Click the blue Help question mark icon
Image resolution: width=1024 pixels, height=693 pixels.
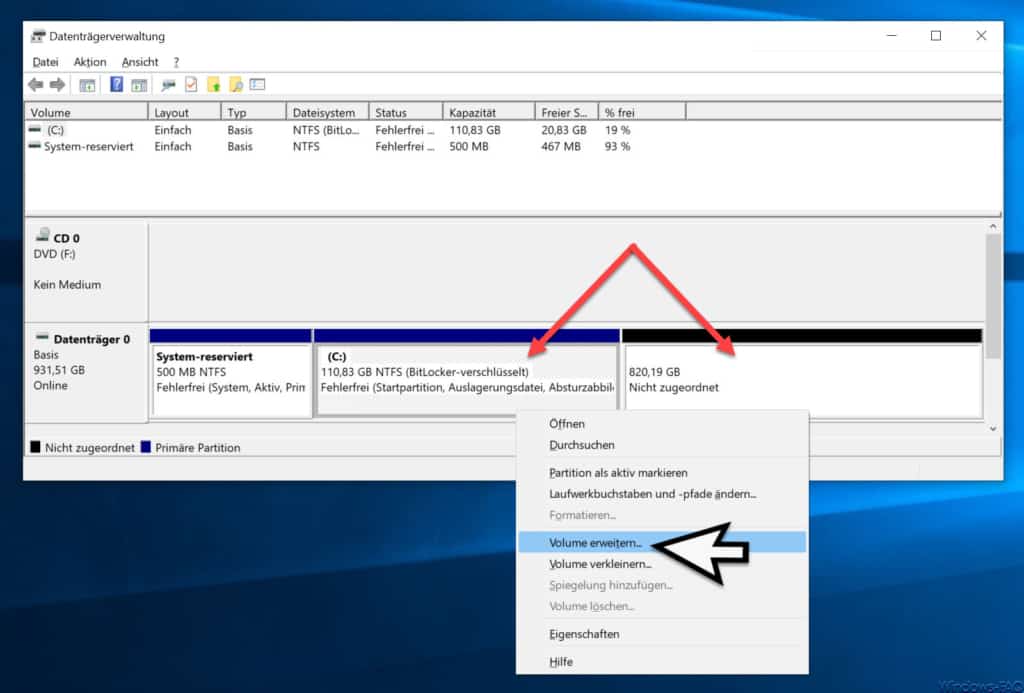point(117,85)
